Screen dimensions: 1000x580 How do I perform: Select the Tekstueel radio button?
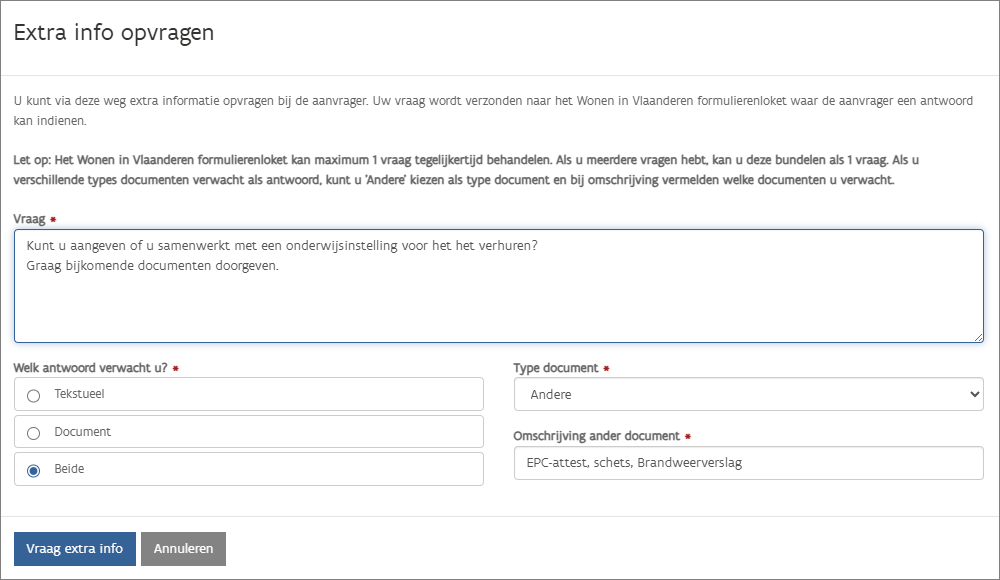pyautogui.click(x=34, y=395)
